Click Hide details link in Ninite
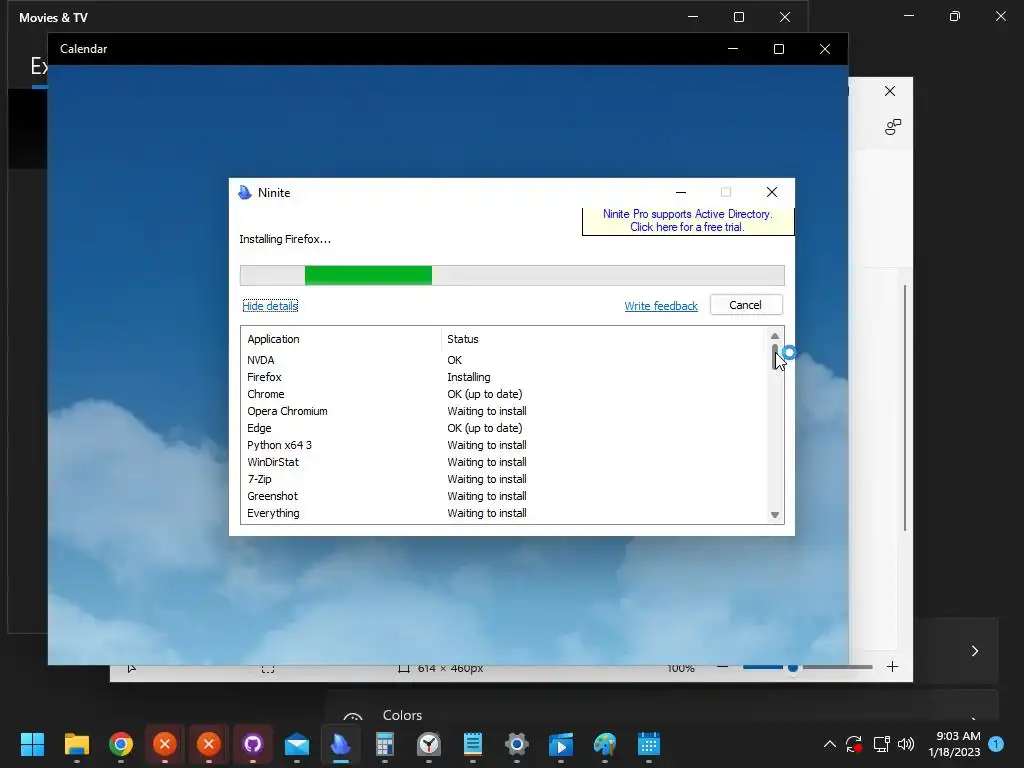 pos(270,306)
